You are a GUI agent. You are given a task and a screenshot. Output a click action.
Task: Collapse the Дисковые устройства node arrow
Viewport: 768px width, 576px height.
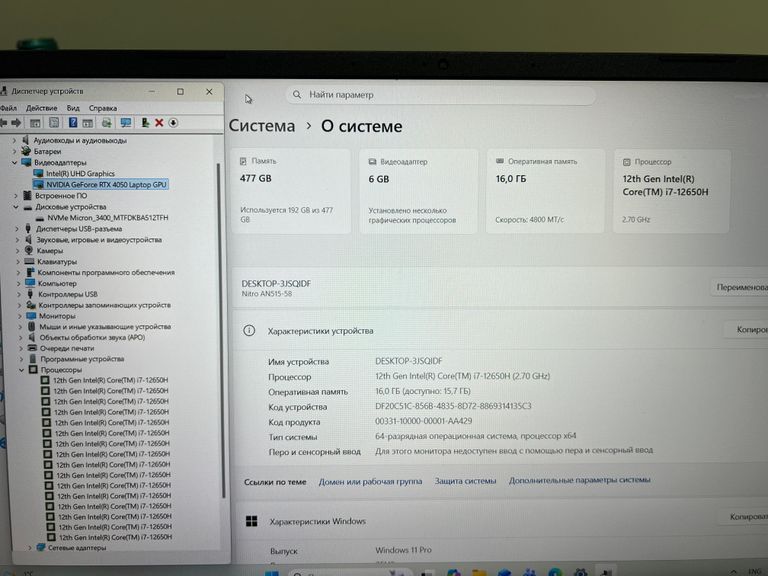pyautogui.click(x=16, y=207)
